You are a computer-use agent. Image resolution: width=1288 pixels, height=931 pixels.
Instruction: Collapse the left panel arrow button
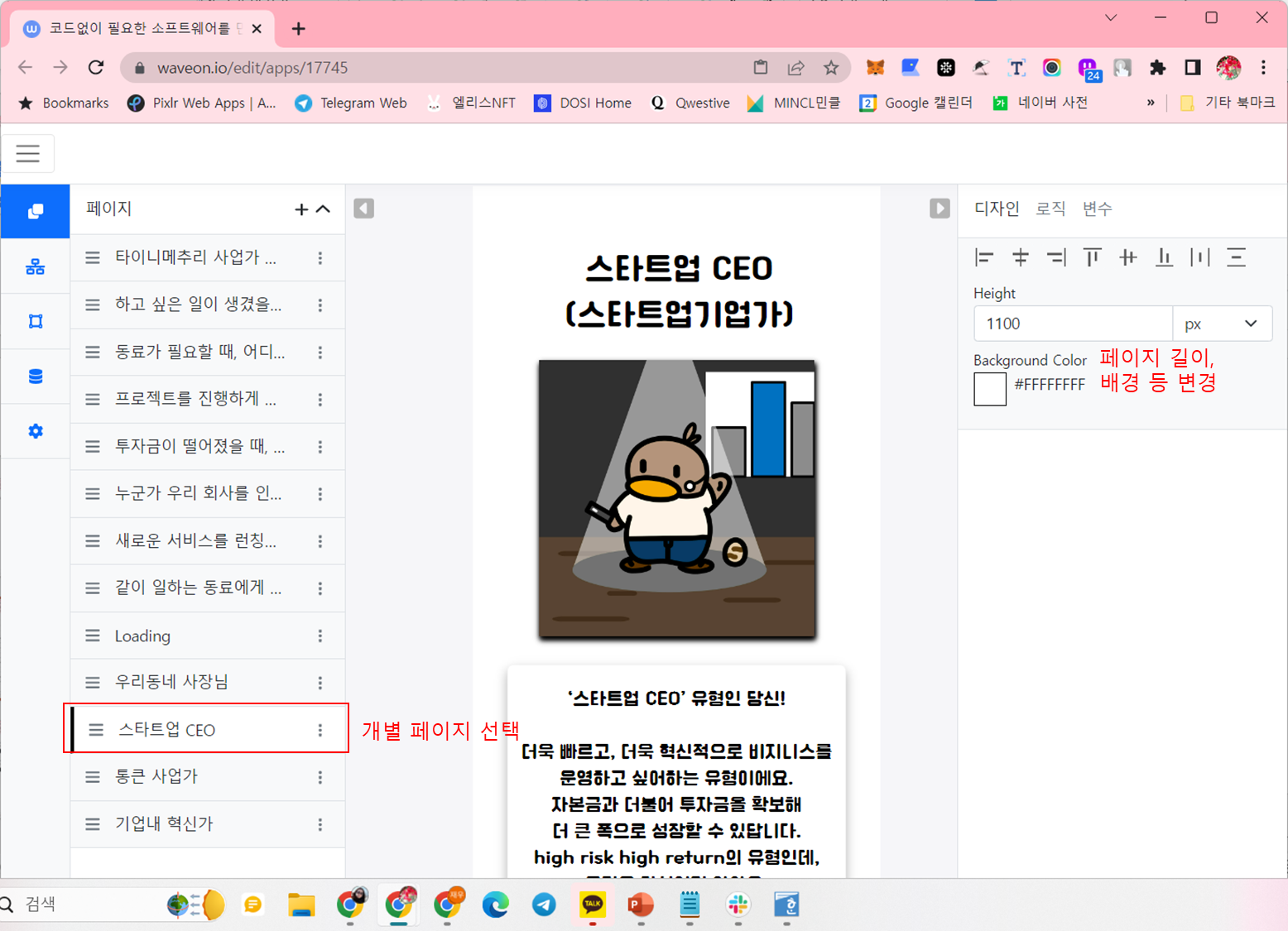364,209
